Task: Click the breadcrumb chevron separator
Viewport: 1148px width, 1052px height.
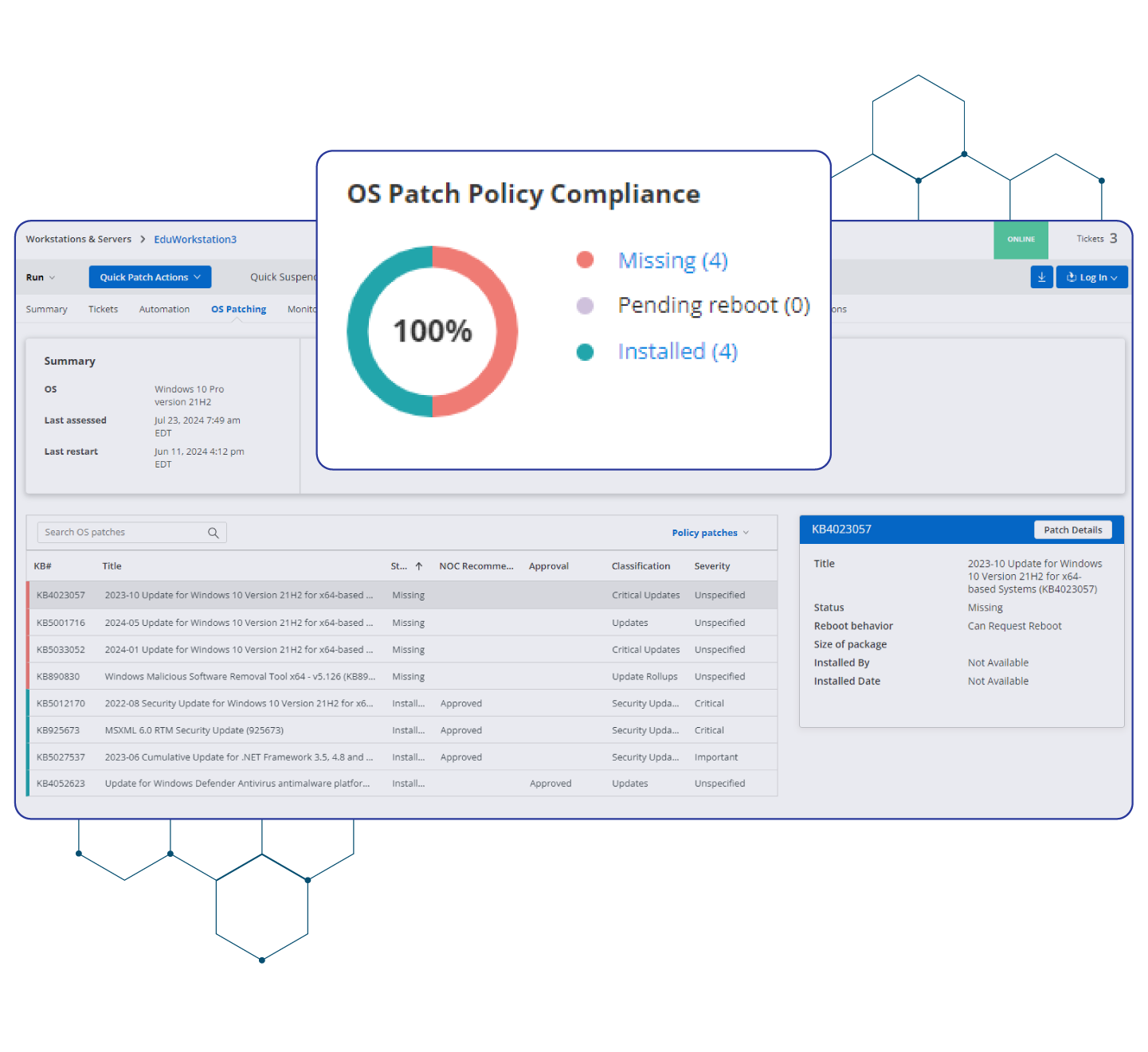Action: point(143,240)
